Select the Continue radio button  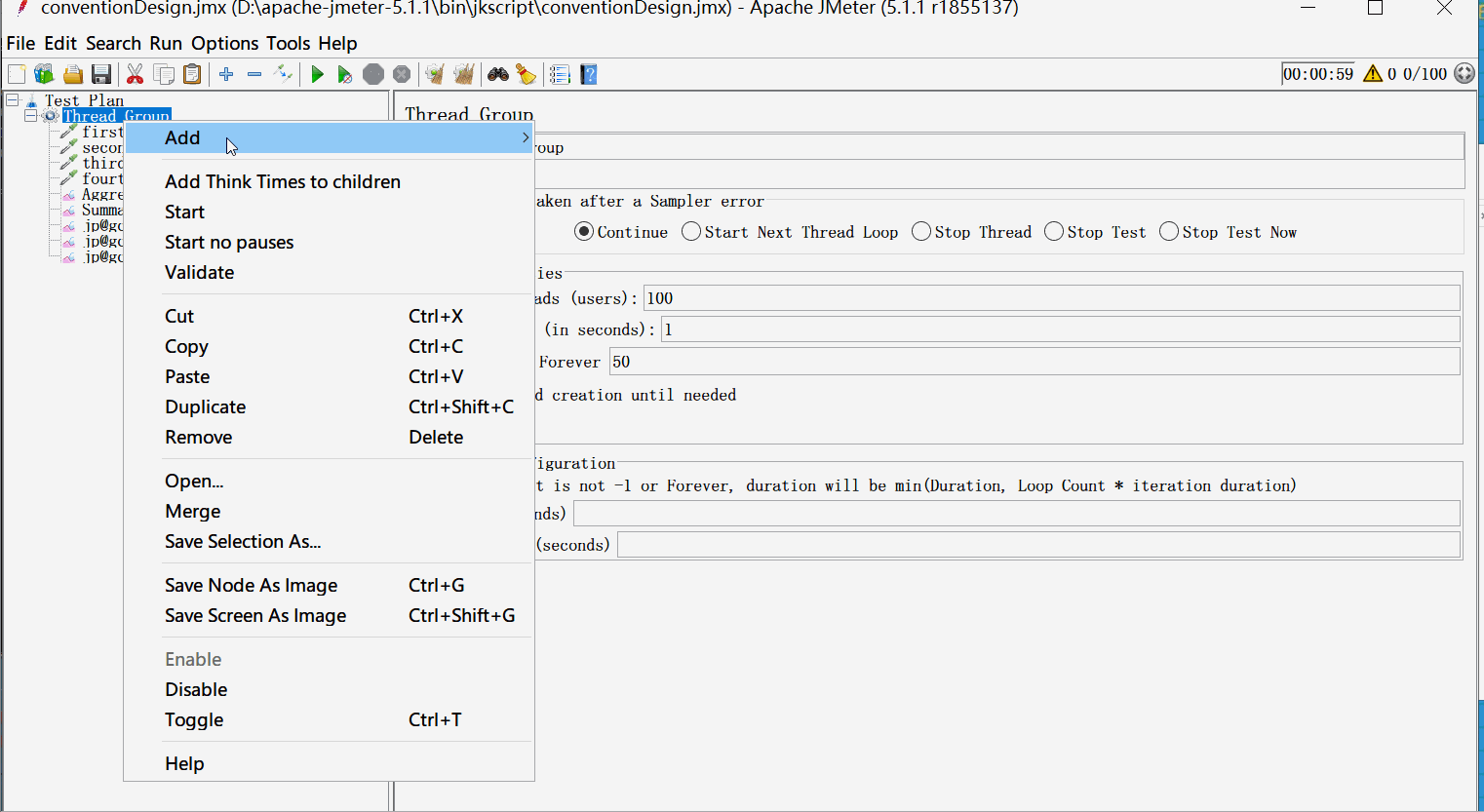pyautogui.click(x=584, y=232)
